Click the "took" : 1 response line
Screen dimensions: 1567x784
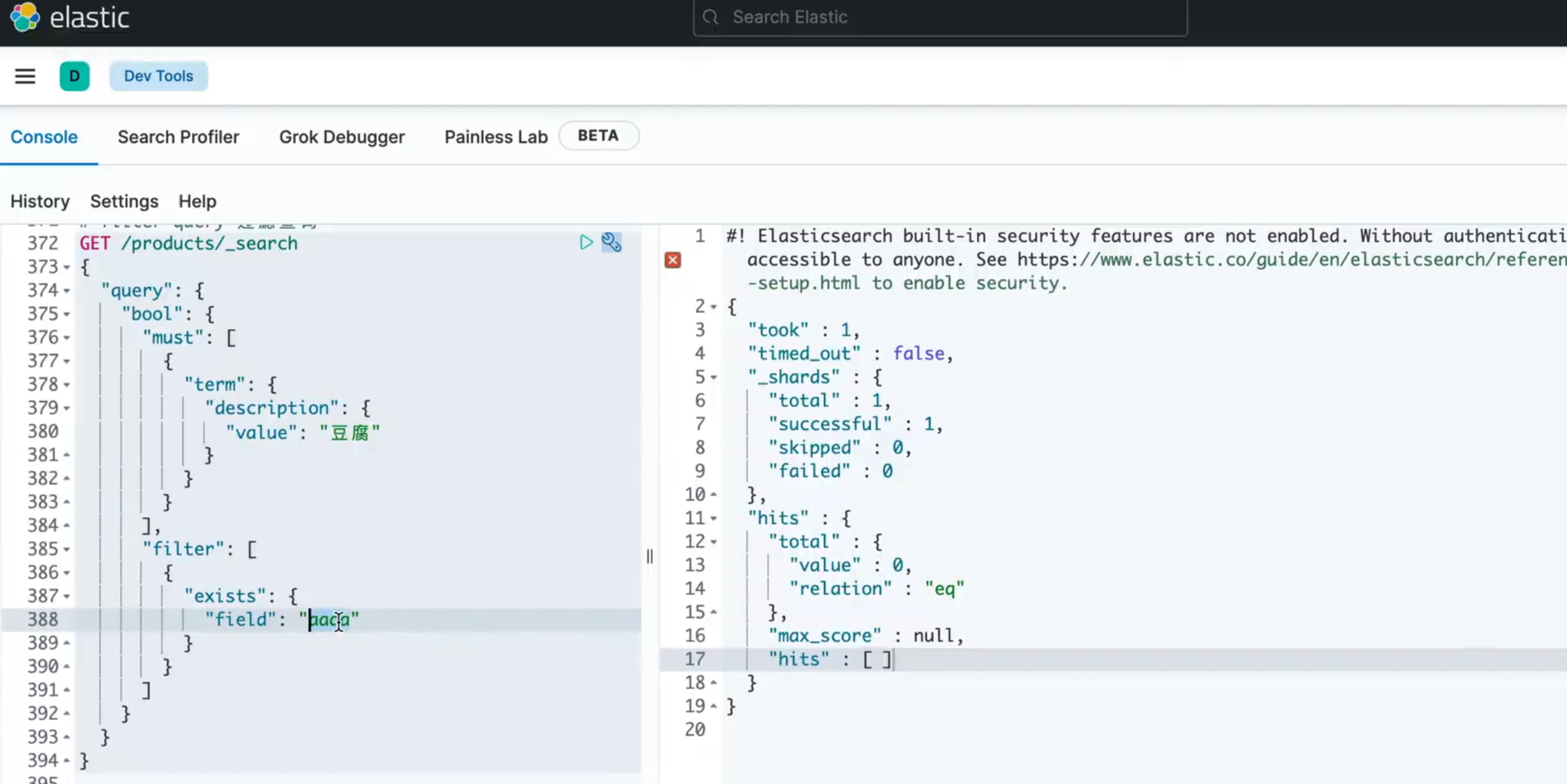(x=805, y=330)
